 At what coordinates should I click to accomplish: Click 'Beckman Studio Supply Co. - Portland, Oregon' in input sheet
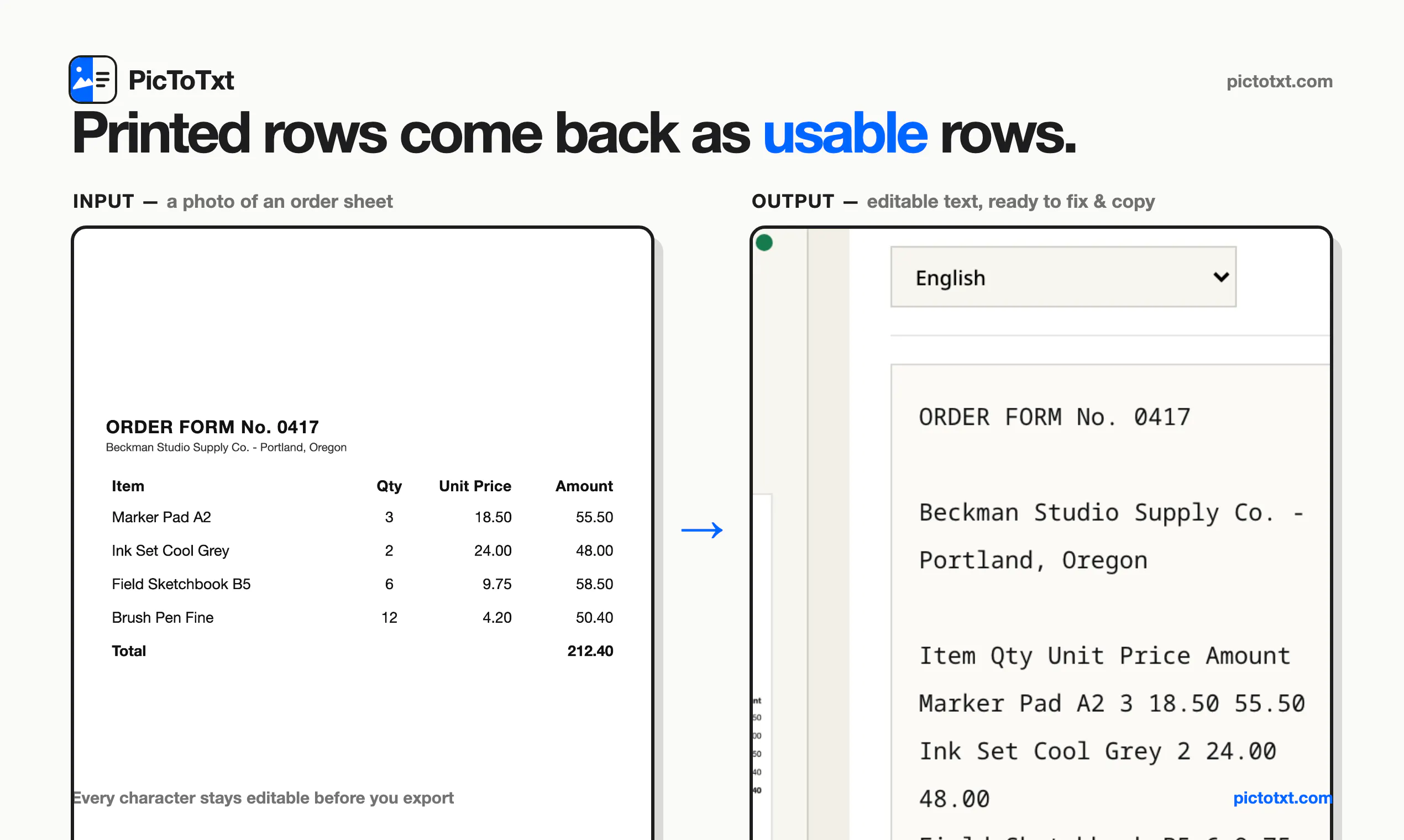pos(226,447)
